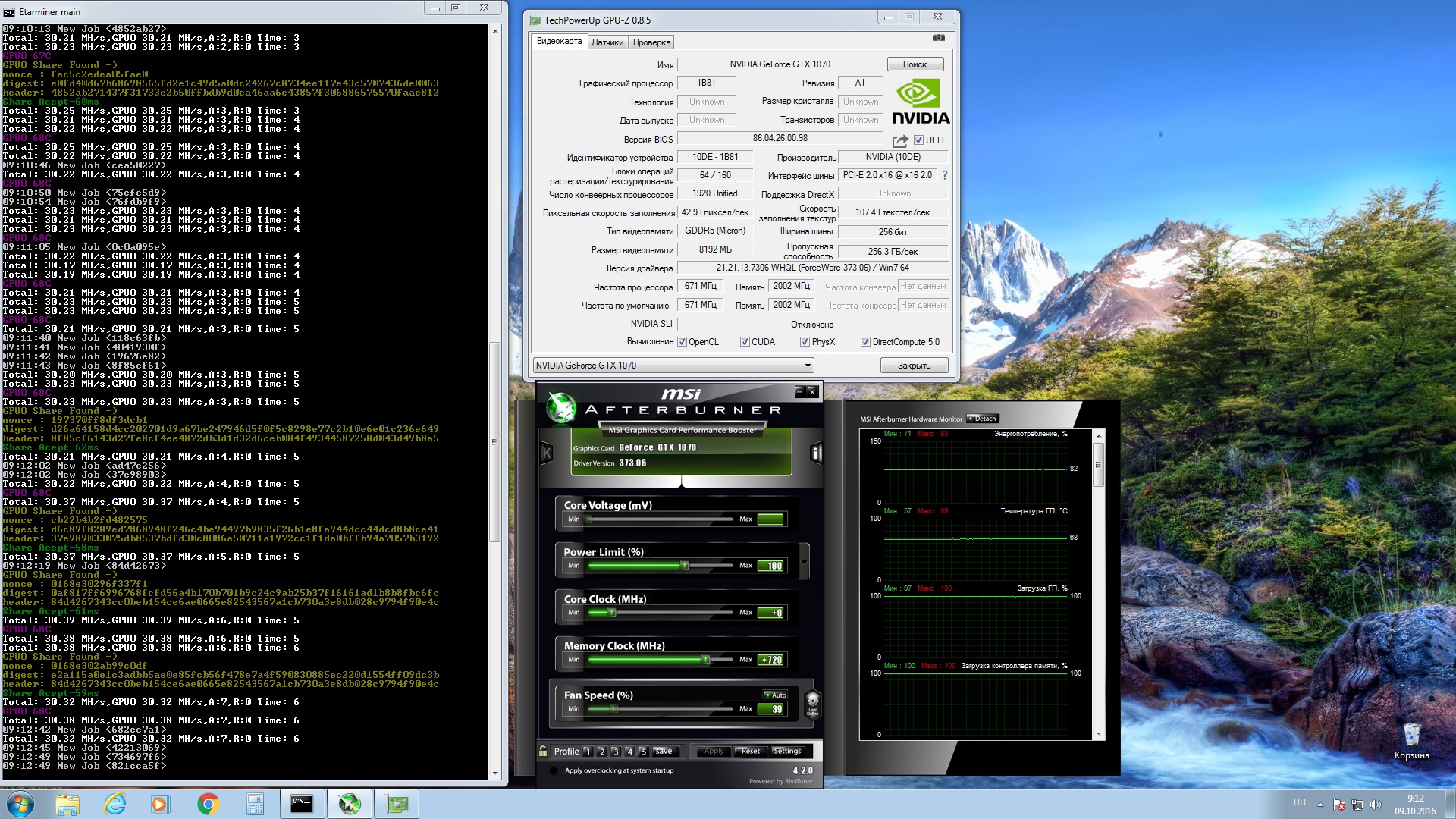Toggle the OpenCL checkbox
Viewport: 1456px width, 819px height.
pos(682,342)
